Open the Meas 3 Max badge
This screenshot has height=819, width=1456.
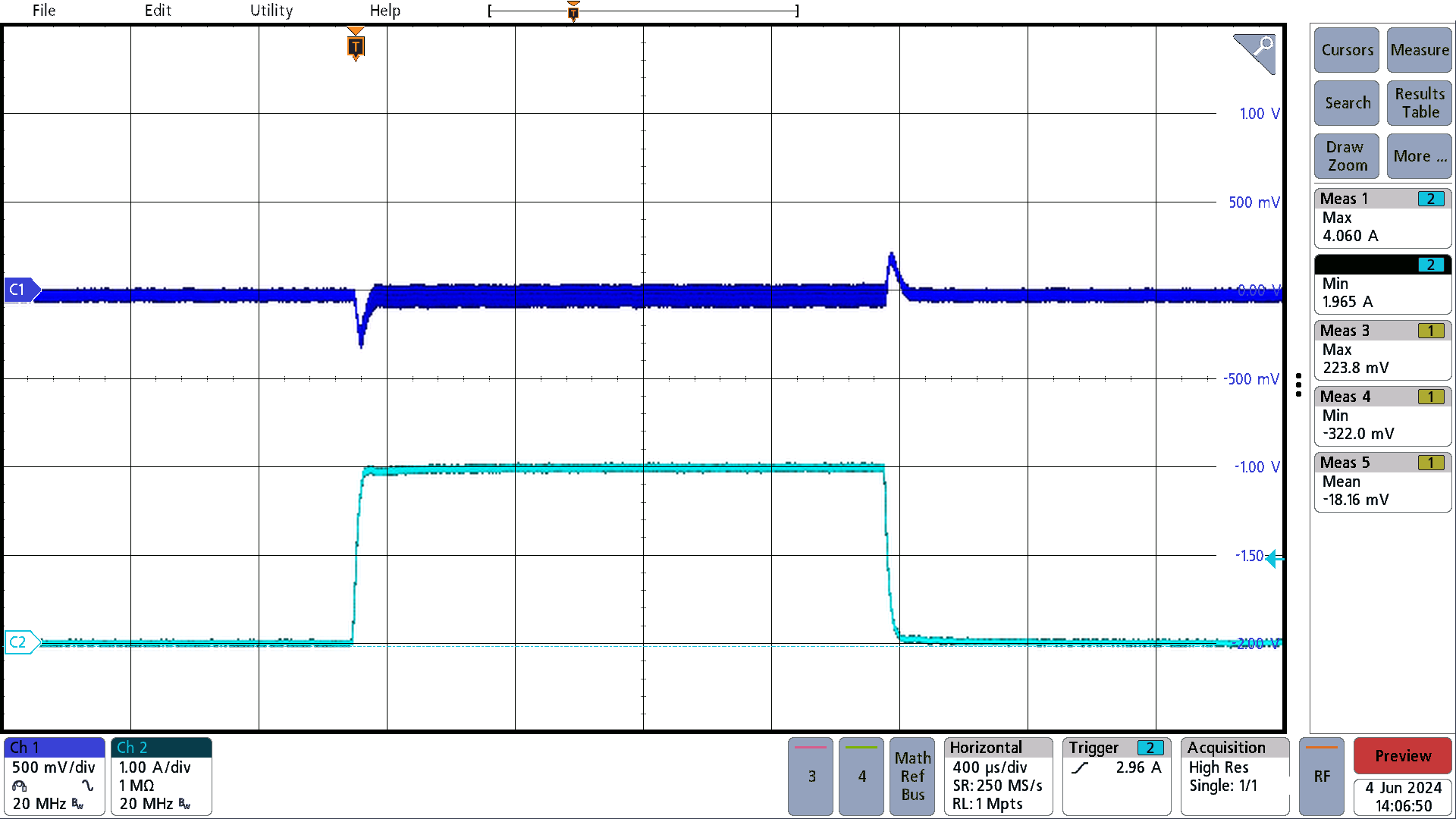[x=1383, y=350]
